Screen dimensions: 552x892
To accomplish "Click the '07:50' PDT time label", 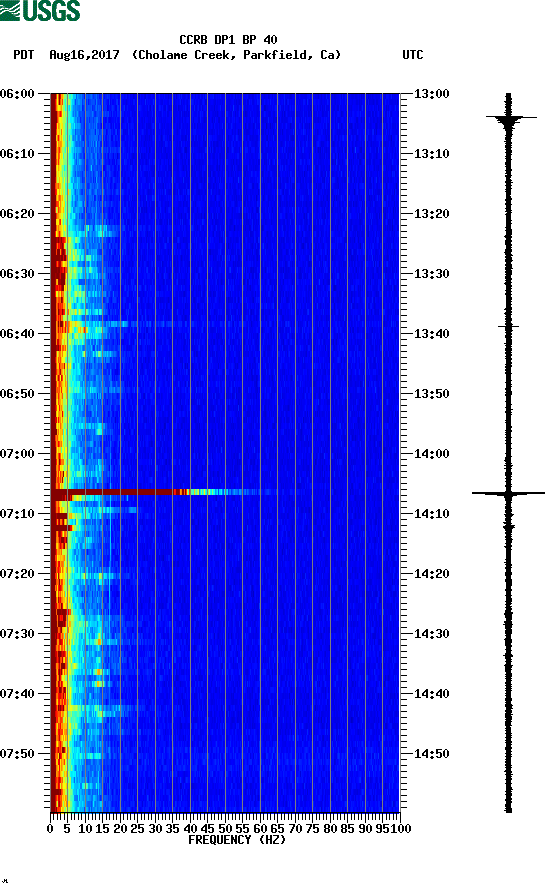I will pyautogui.click(x=17, y=754).
